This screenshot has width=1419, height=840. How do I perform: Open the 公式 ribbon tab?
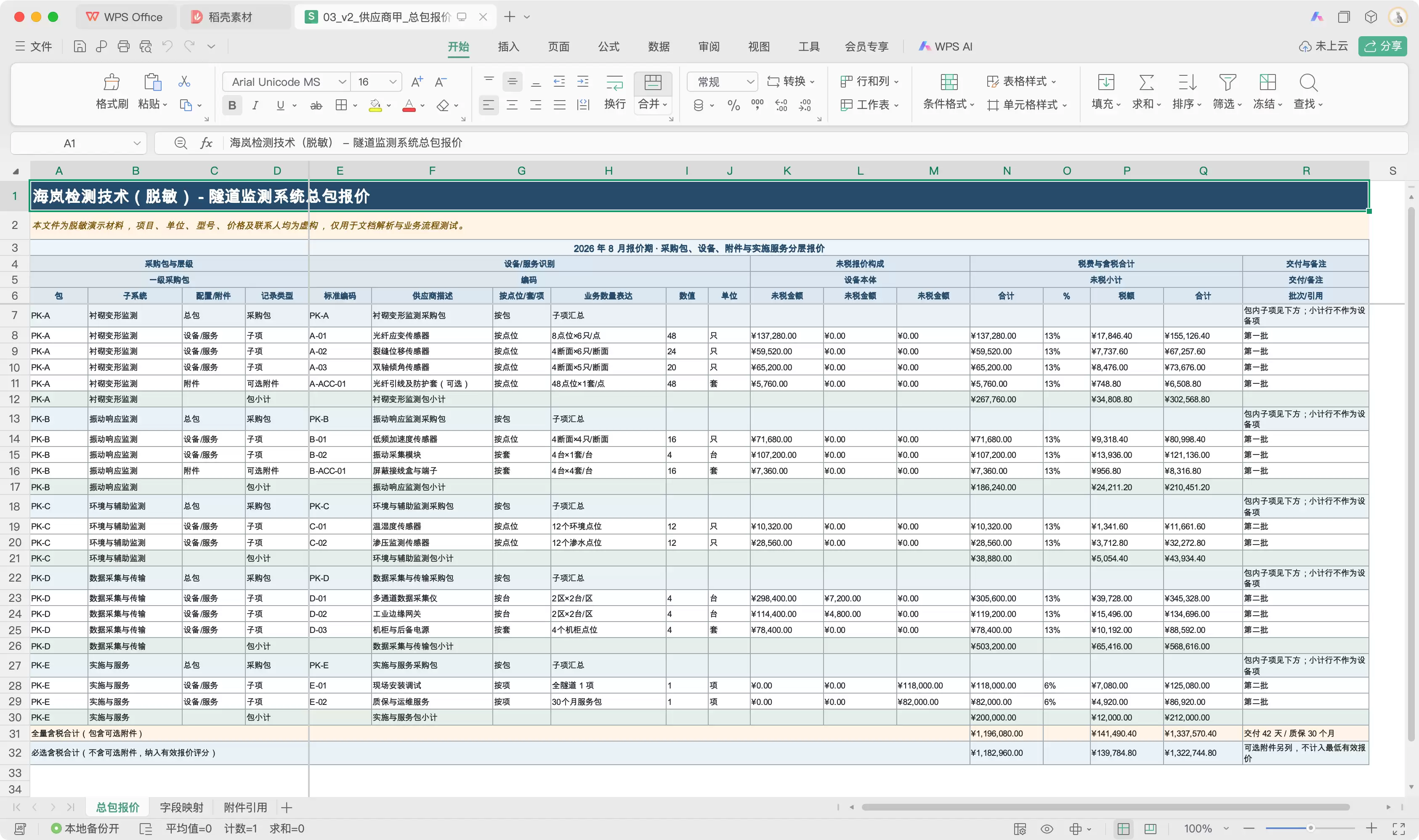pos(609,46)
